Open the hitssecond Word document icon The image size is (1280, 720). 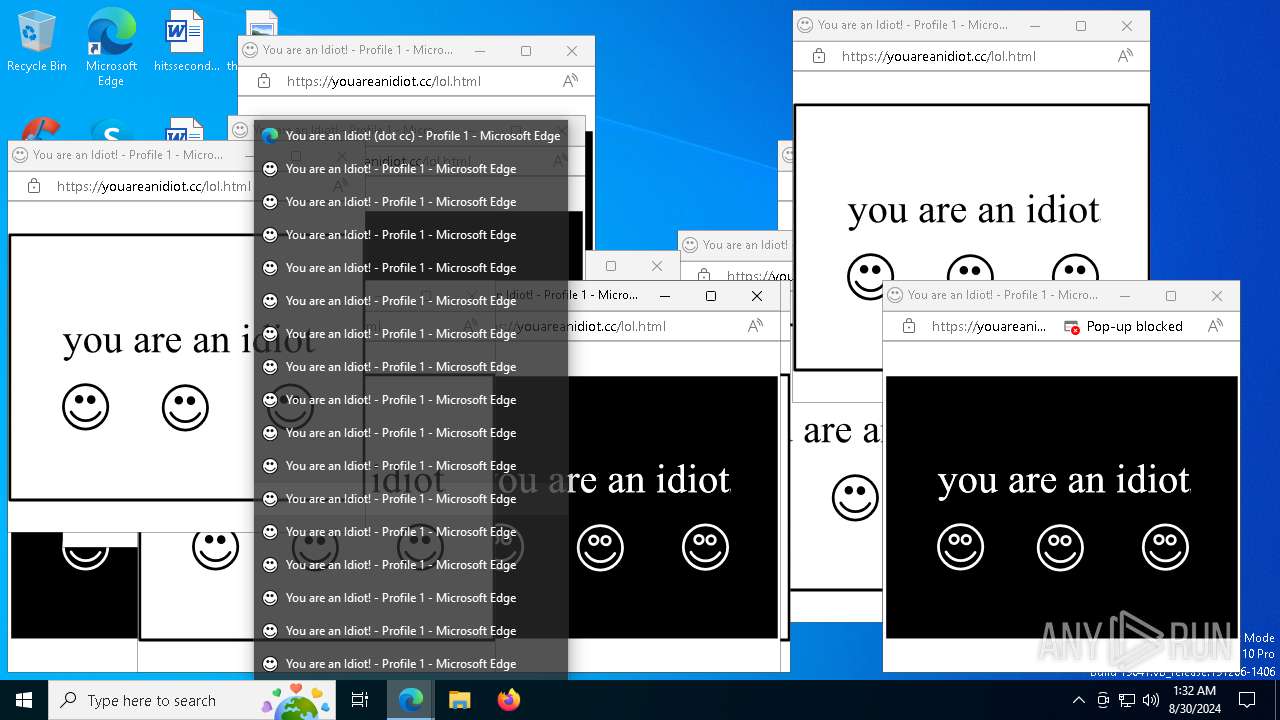185,42
